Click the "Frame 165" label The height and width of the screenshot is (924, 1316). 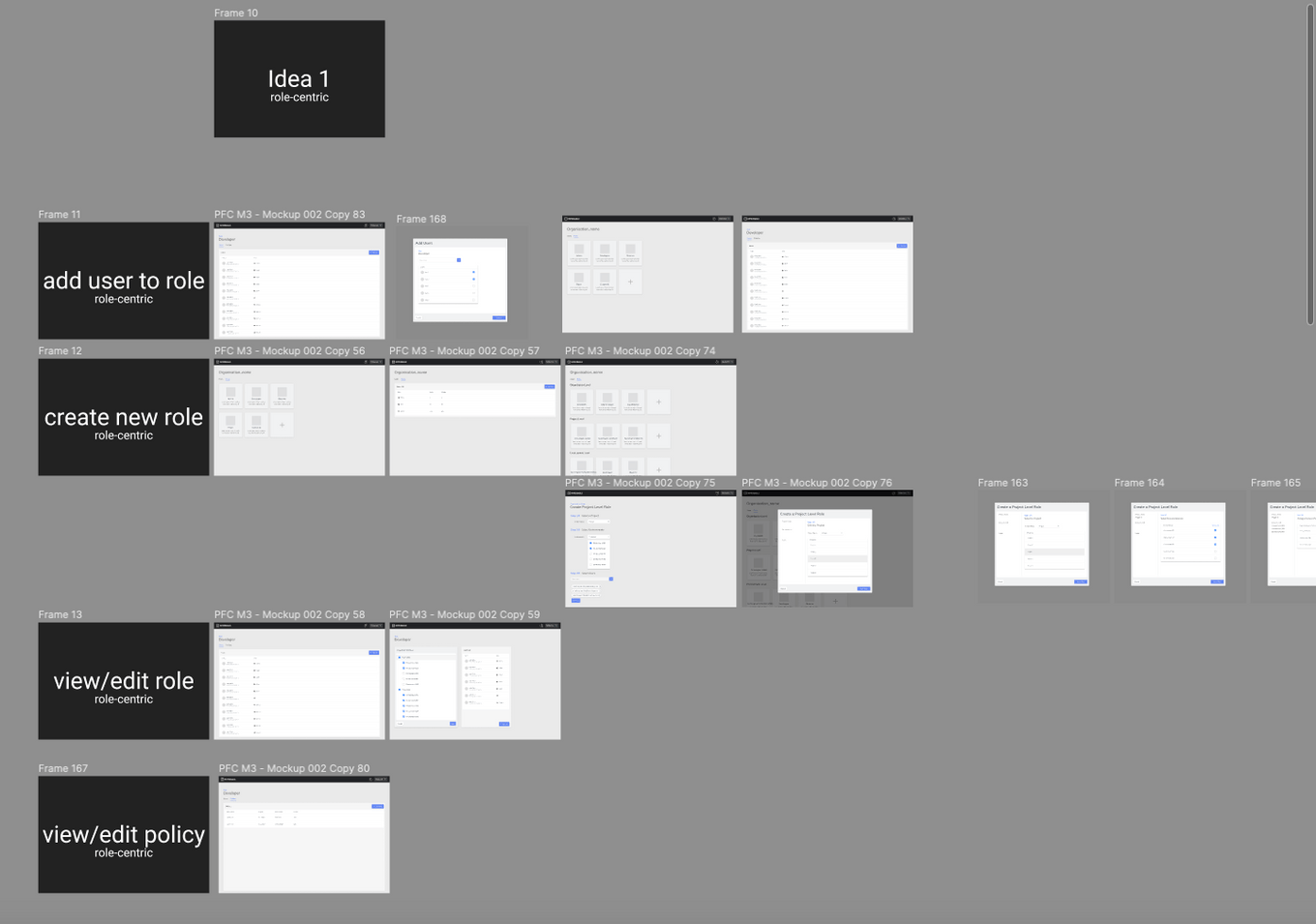1275,482
